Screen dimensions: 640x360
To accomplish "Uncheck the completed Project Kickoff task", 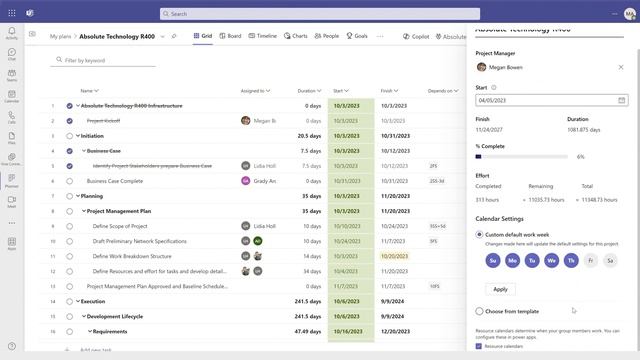I will pos(69,121).
